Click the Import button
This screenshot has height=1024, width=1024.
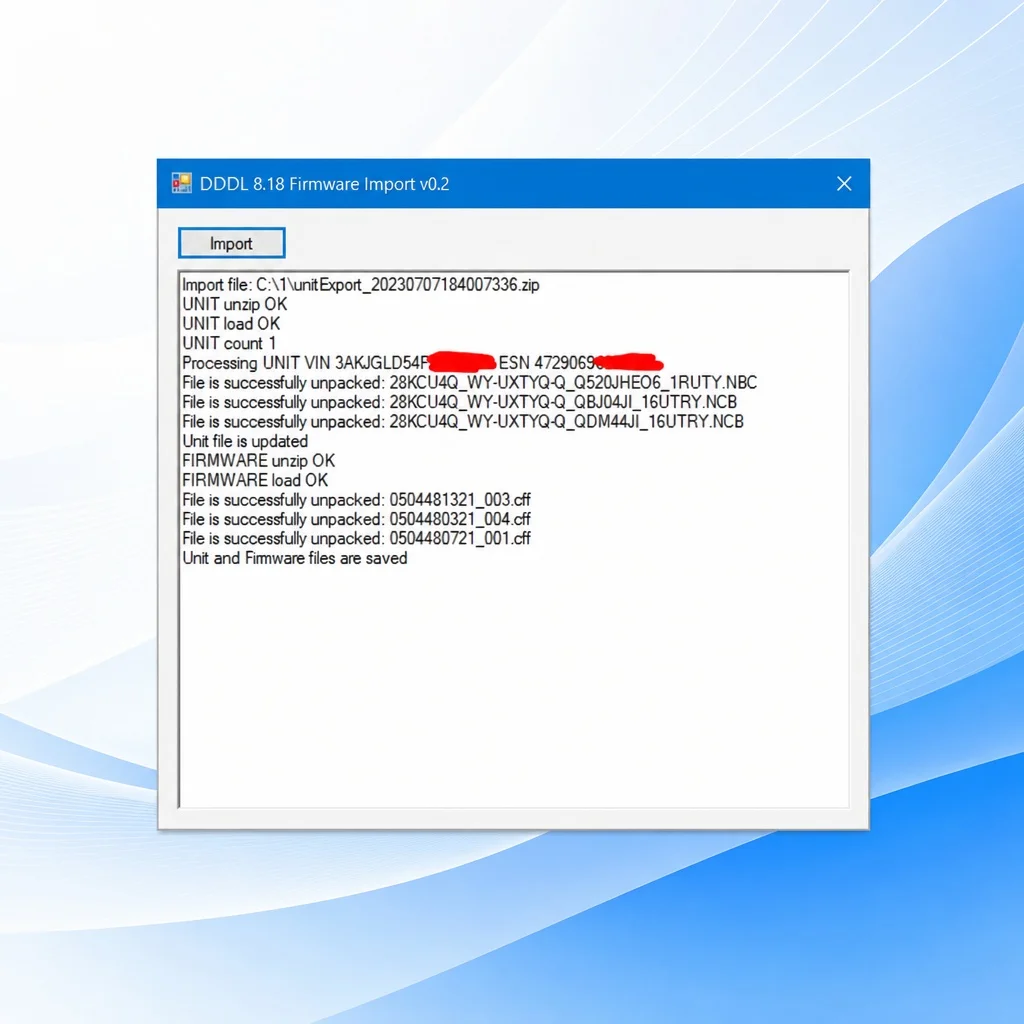[x=231, y=244]
